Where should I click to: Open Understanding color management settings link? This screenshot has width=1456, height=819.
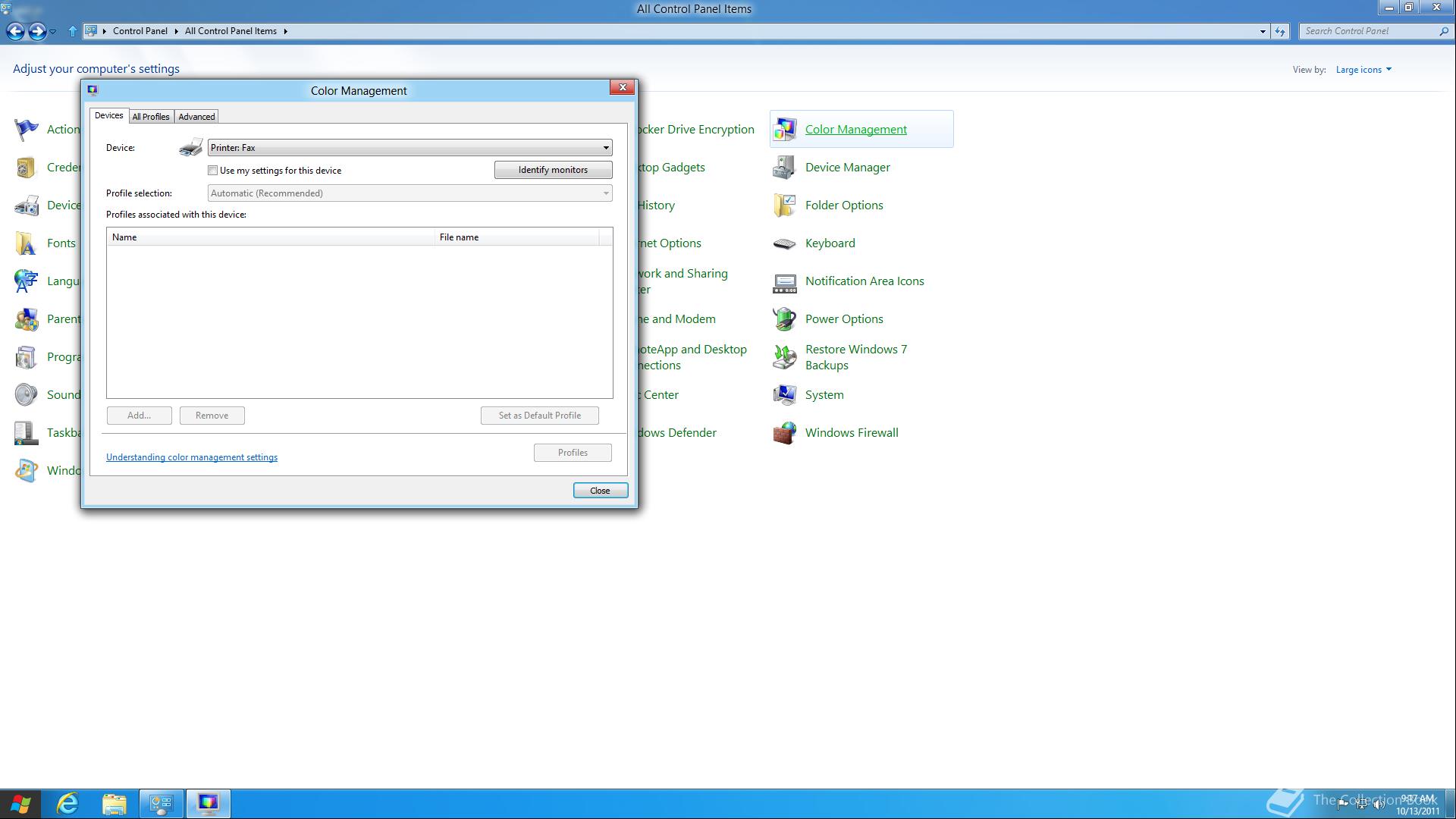(x=192, y=457)
